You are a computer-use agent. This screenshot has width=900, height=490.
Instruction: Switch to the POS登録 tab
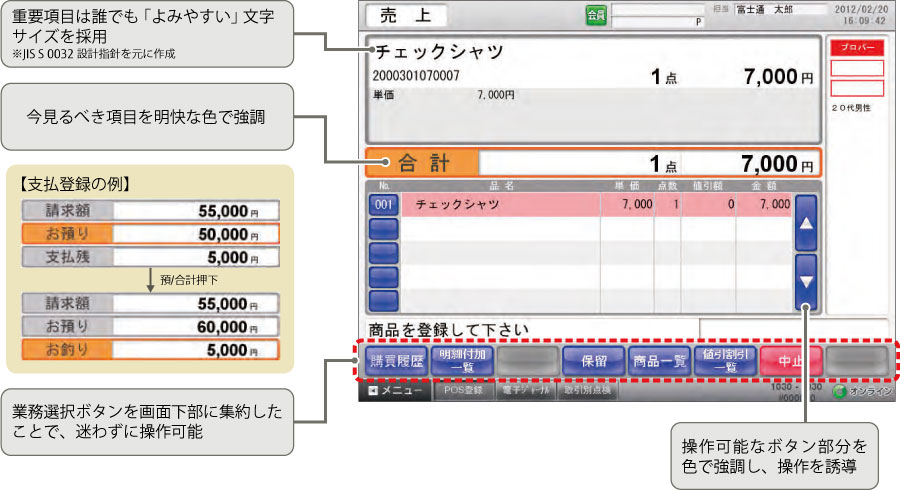coord(463,391)
